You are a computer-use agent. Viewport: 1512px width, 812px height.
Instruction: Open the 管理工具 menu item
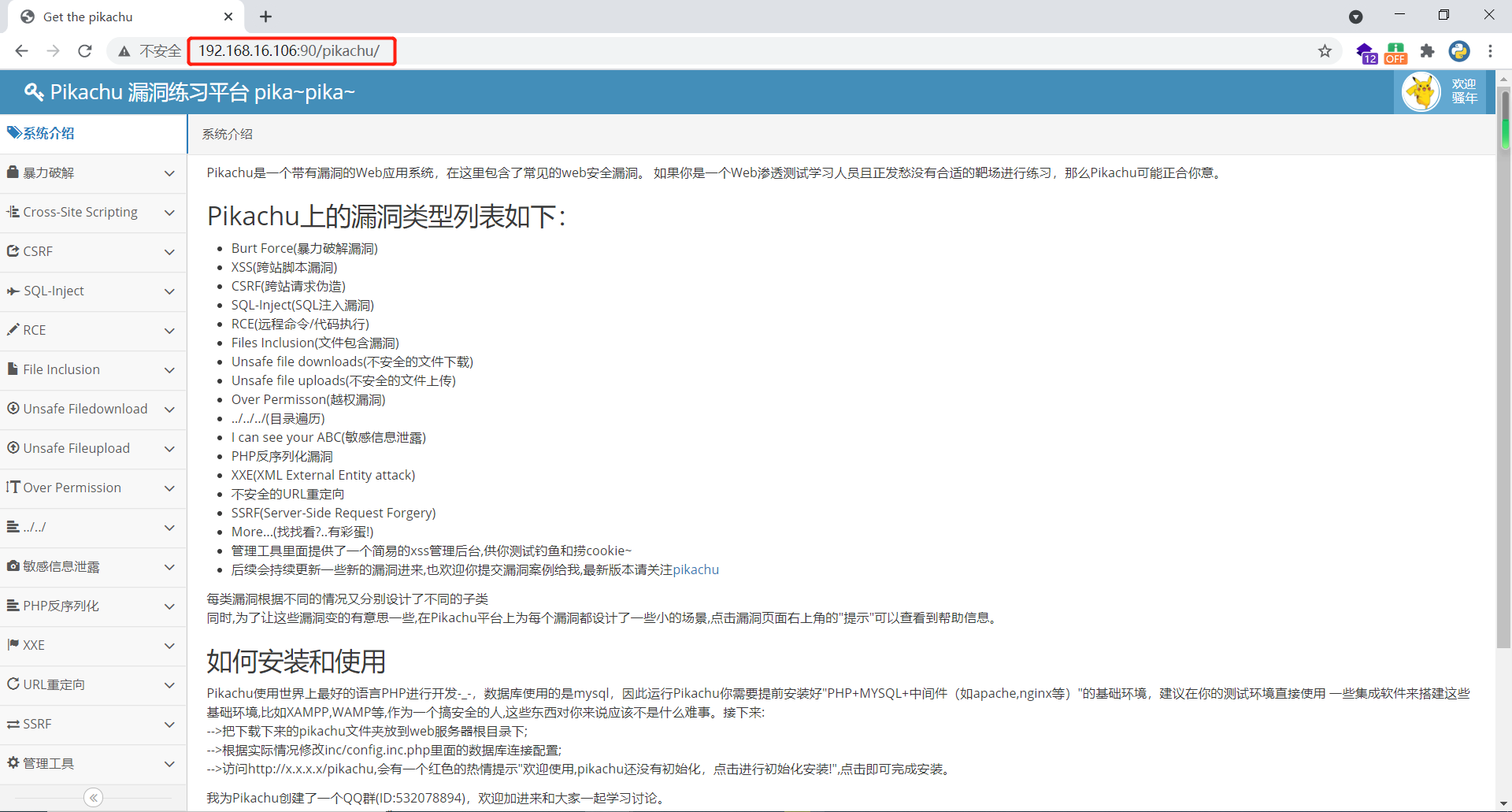(93, 764)
